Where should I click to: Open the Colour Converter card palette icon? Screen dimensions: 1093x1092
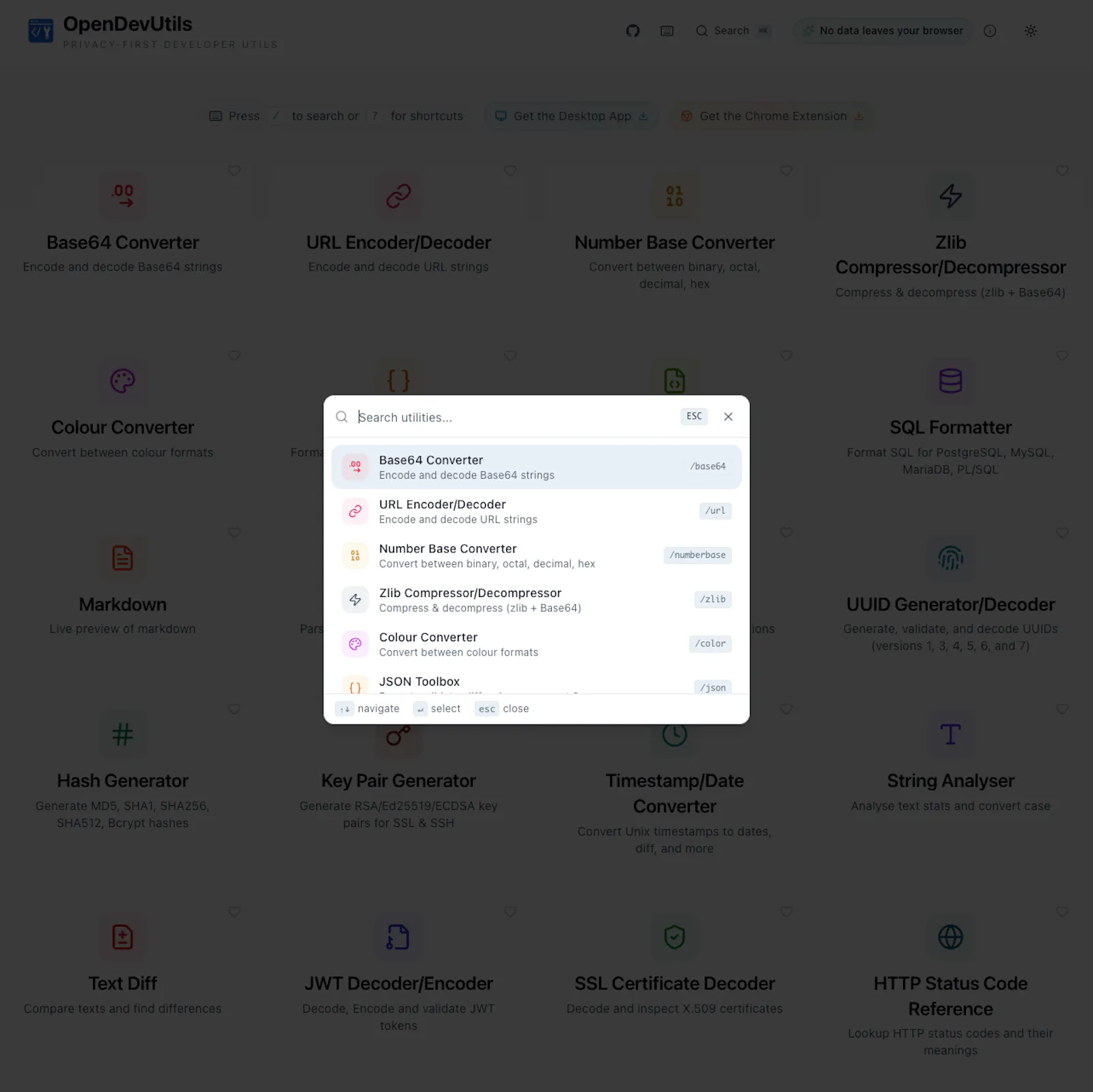point(123,381)
